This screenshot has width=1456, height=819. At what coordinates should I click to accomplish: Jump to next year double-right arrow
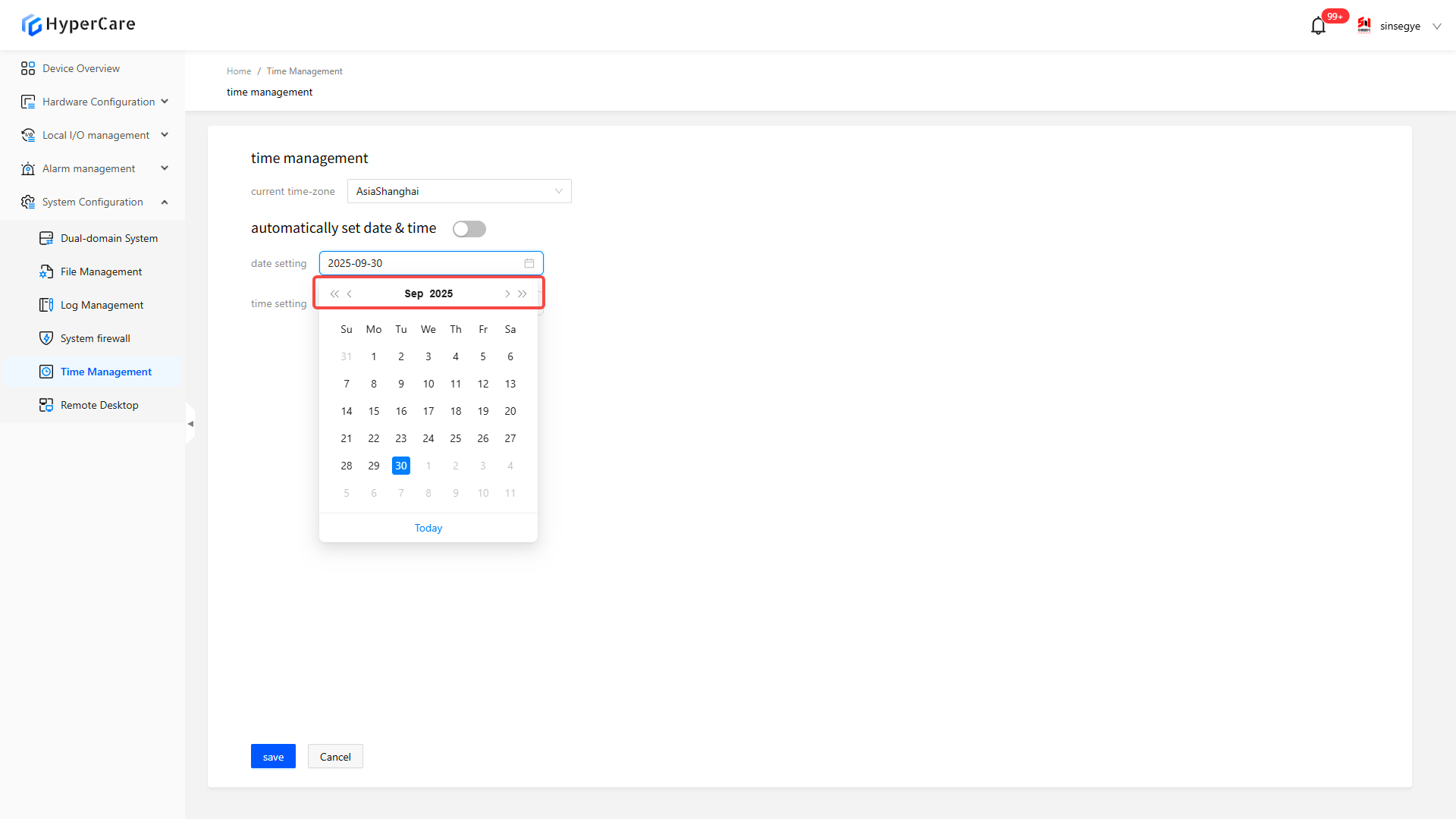522,293
